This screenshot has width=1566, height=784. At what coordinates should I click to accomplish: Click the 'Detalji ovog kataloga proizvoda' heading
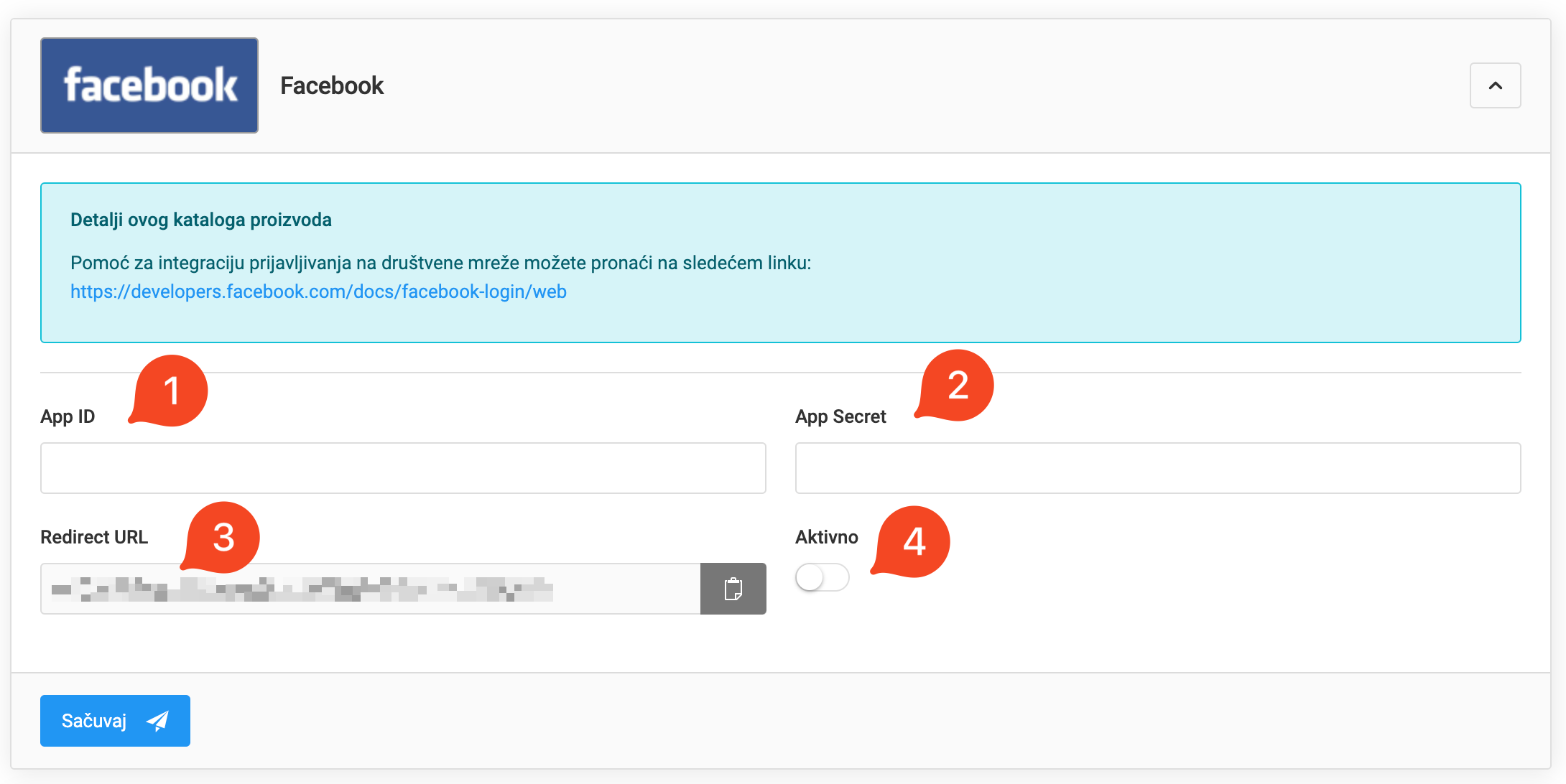pos(201,220)
